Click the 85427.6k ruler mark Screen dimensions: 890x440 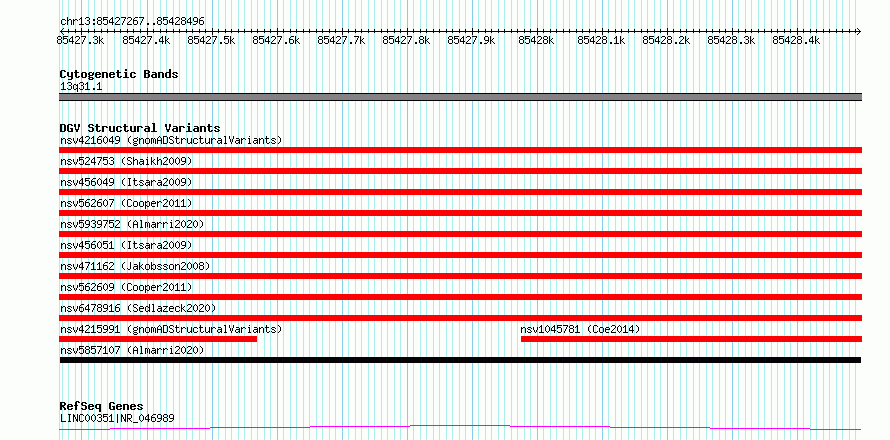coord(276,40)
